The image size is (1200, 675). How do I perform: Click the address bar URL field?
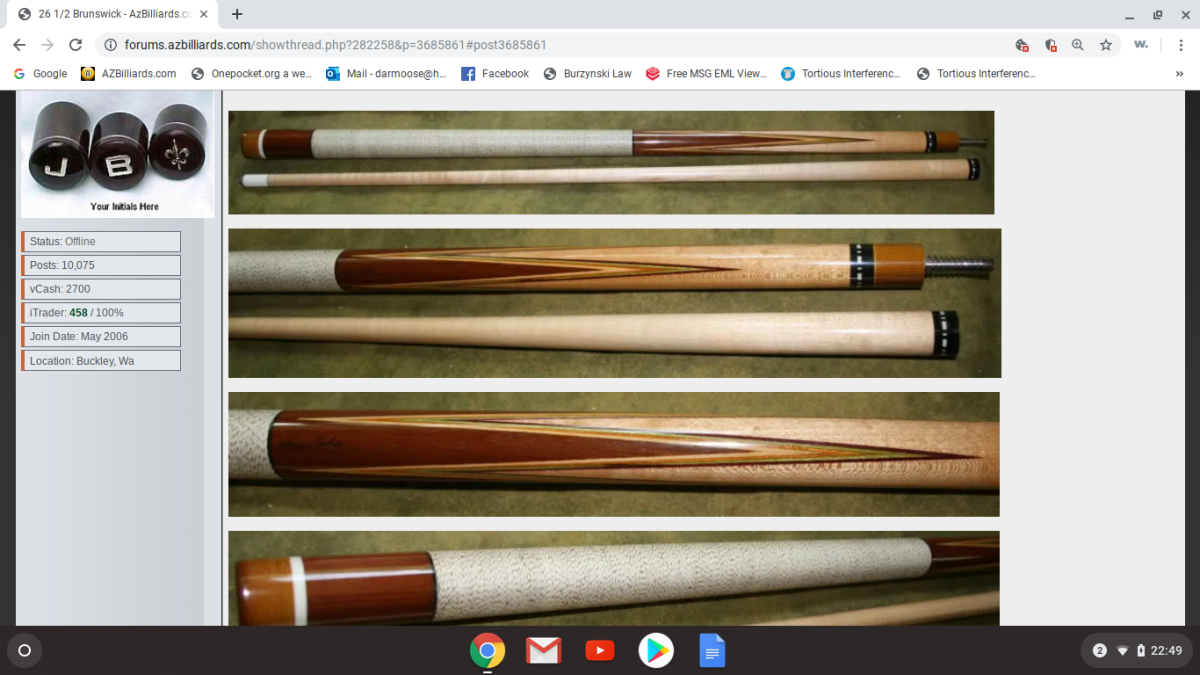click(550, 45)
